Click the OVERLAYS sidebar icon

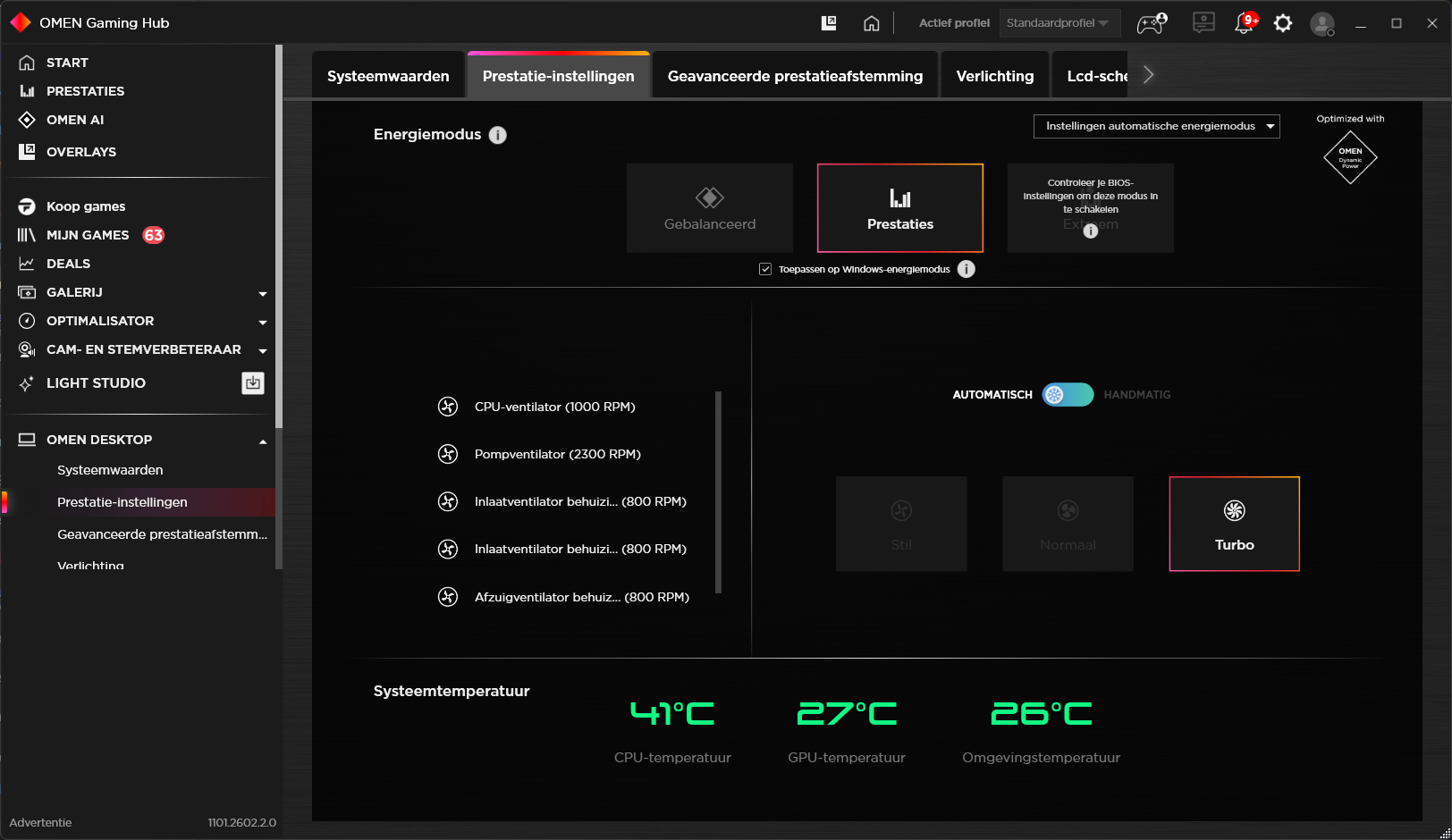27,152
